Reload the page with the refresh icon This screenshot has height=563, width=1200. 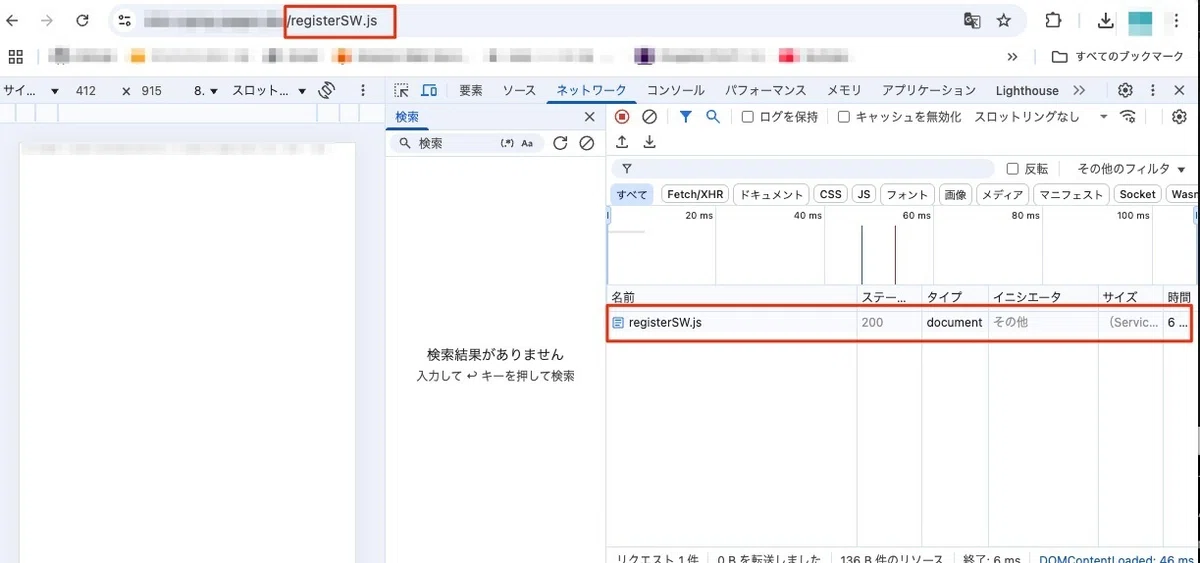pos(82,20)
